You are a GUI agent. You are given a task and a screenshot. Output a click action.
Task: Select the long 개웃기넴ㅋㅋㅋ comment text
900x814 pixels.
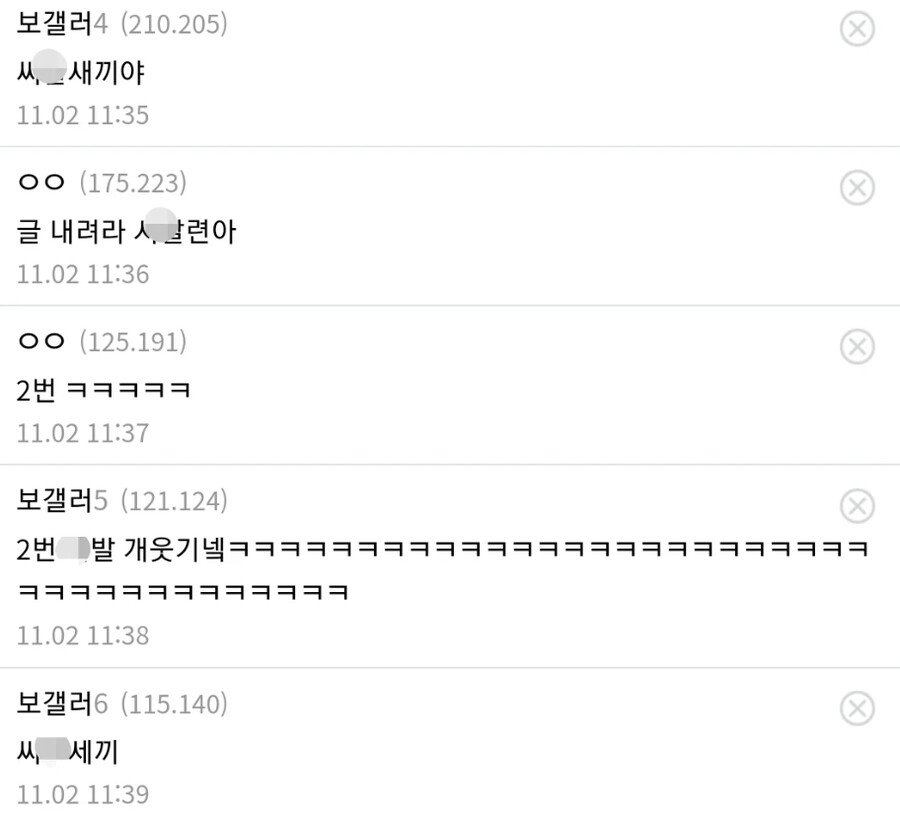[443, 570]
